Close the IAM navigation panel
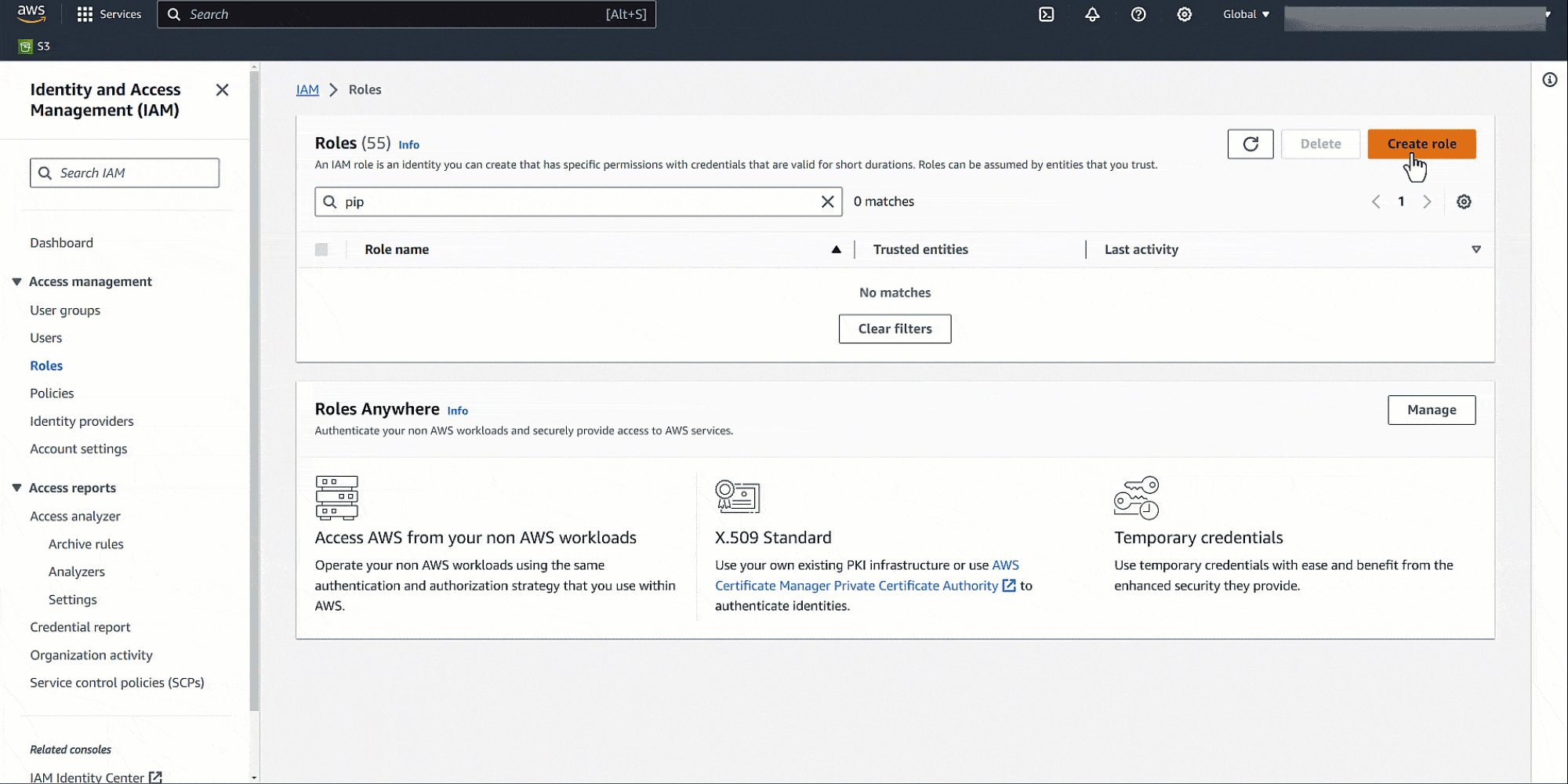 coord(223,90)
